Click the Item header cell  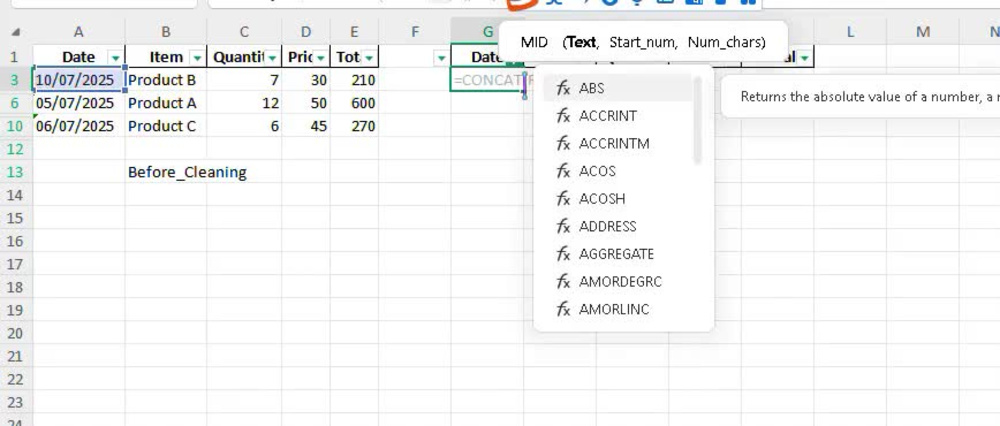tap(166, 57)
